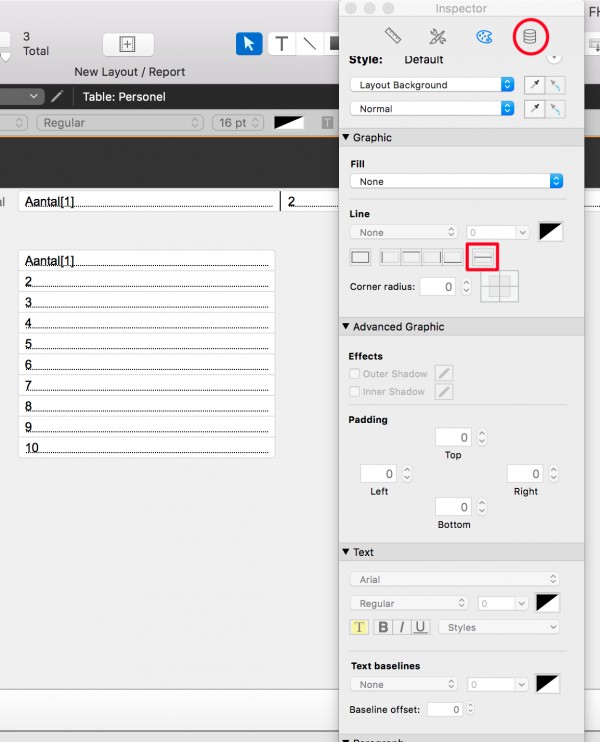Click the pencil Edit Layout icon
The image size is (600, 742).
pyautogui.click(x=57, y=97)
